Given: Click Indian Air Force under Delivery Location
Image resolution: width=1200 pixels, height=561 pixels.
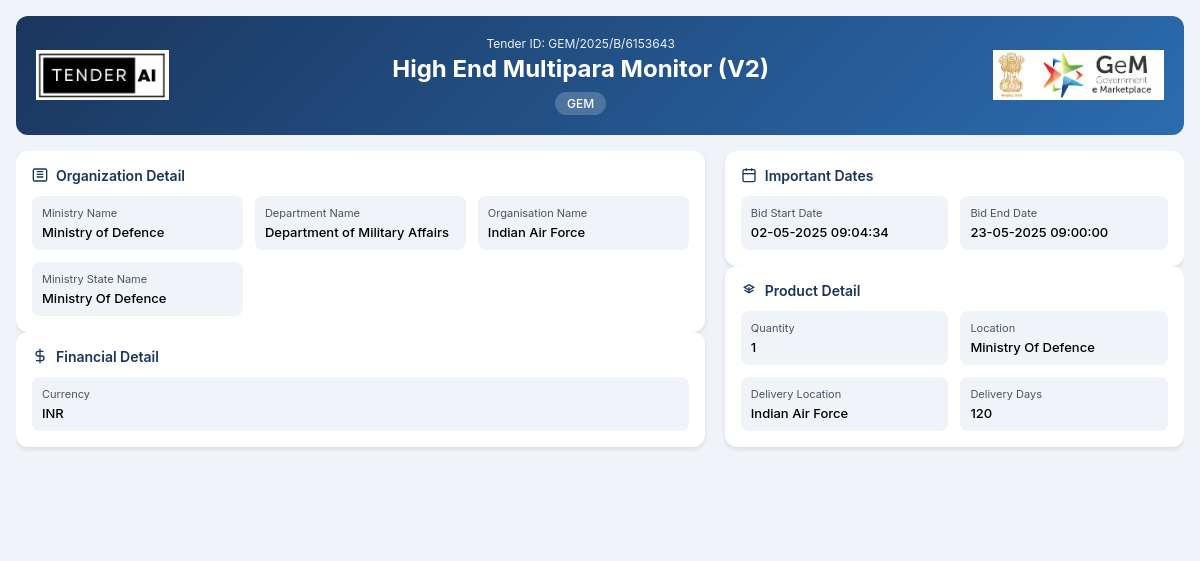Looking at the screenshot, I should (x=799, y=414).
